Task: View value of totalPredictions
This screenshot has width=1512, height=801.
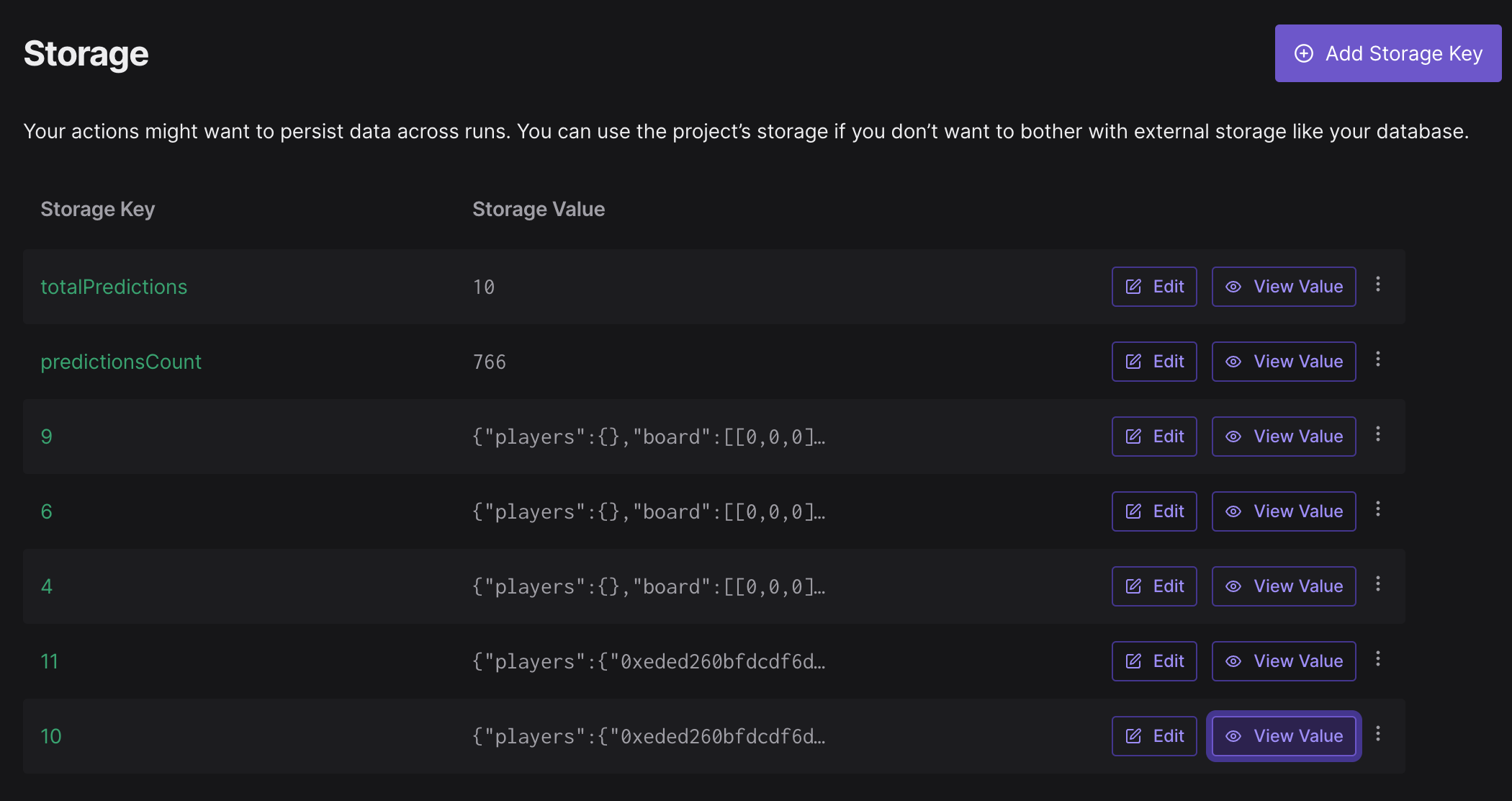Action: [x=1284, y=287]
